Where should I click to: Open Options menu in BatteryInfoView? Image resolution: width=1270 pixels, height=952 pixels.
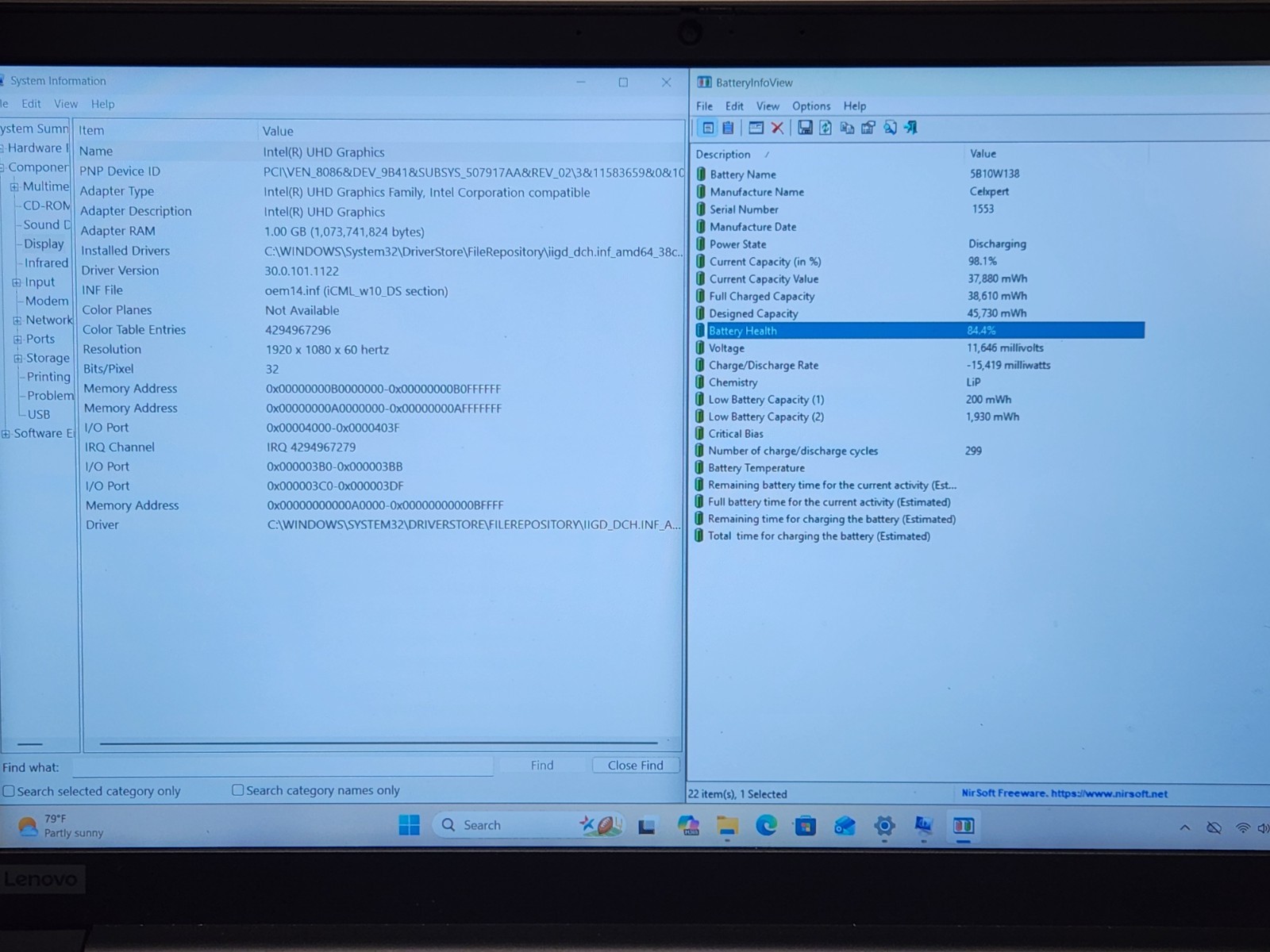coord(811,106)
